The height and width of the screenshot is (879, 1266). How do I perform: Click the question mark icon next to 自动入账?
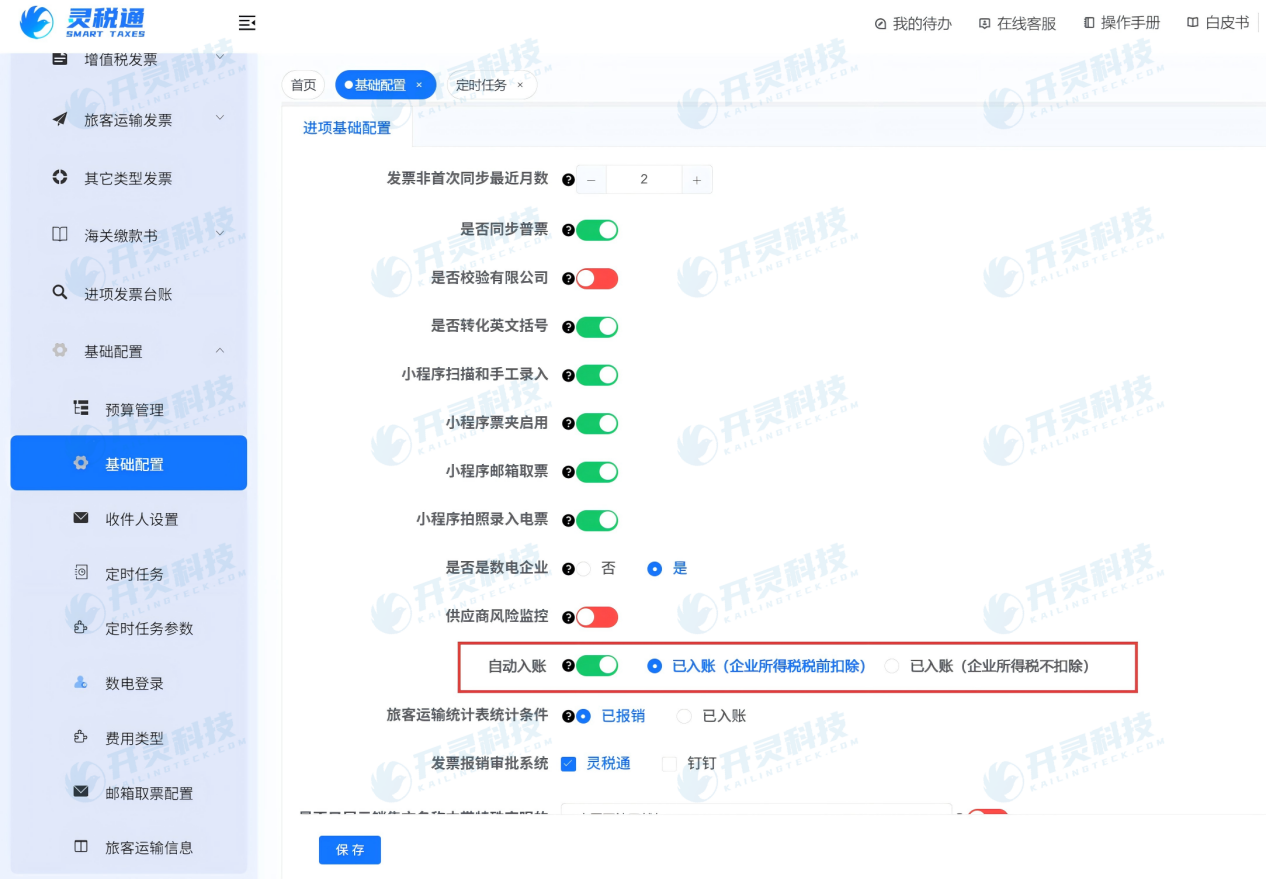(569, 665)
